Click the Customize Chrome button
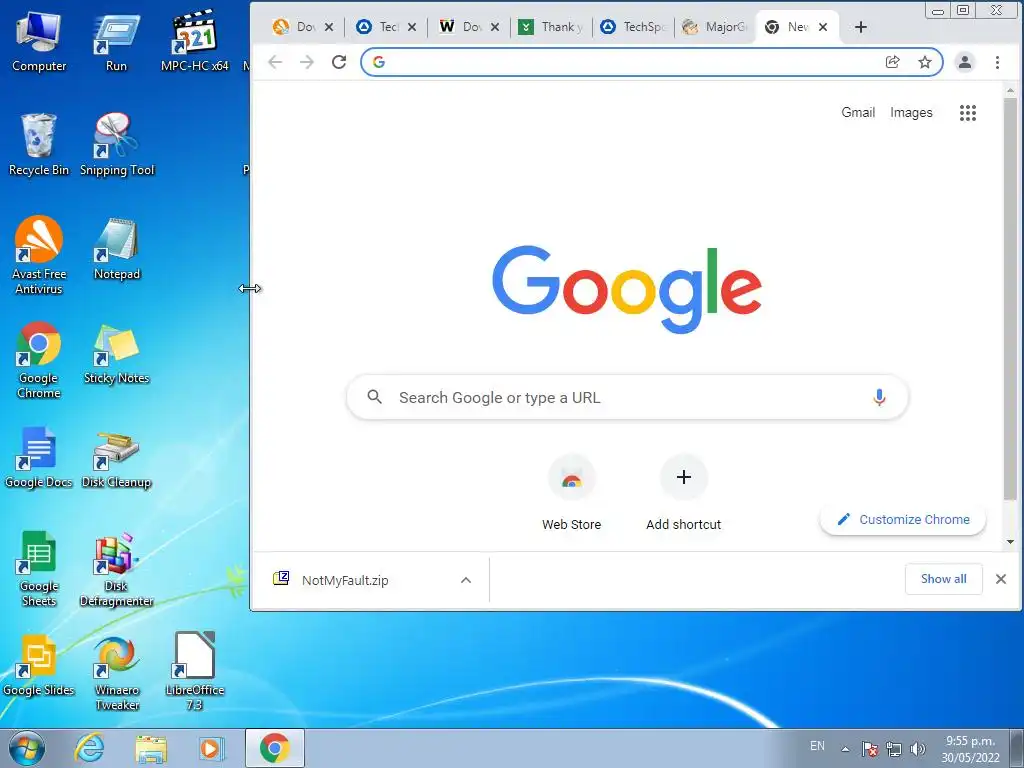 pos(903,520)
